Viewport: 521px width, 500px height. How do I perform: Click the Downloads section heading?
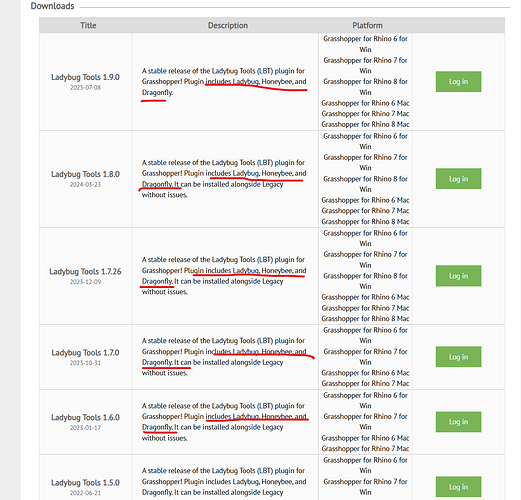(52, 6)
